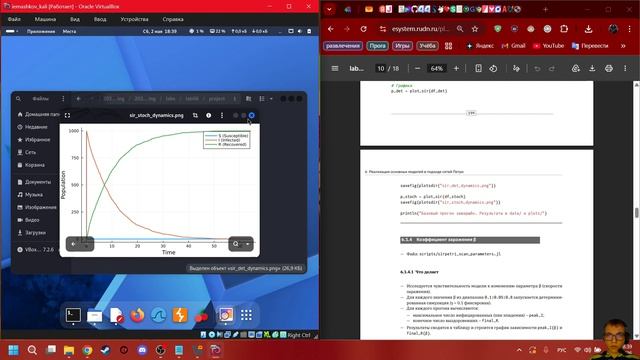Open the Устройства menu in VirtualBox

[134, 19]
